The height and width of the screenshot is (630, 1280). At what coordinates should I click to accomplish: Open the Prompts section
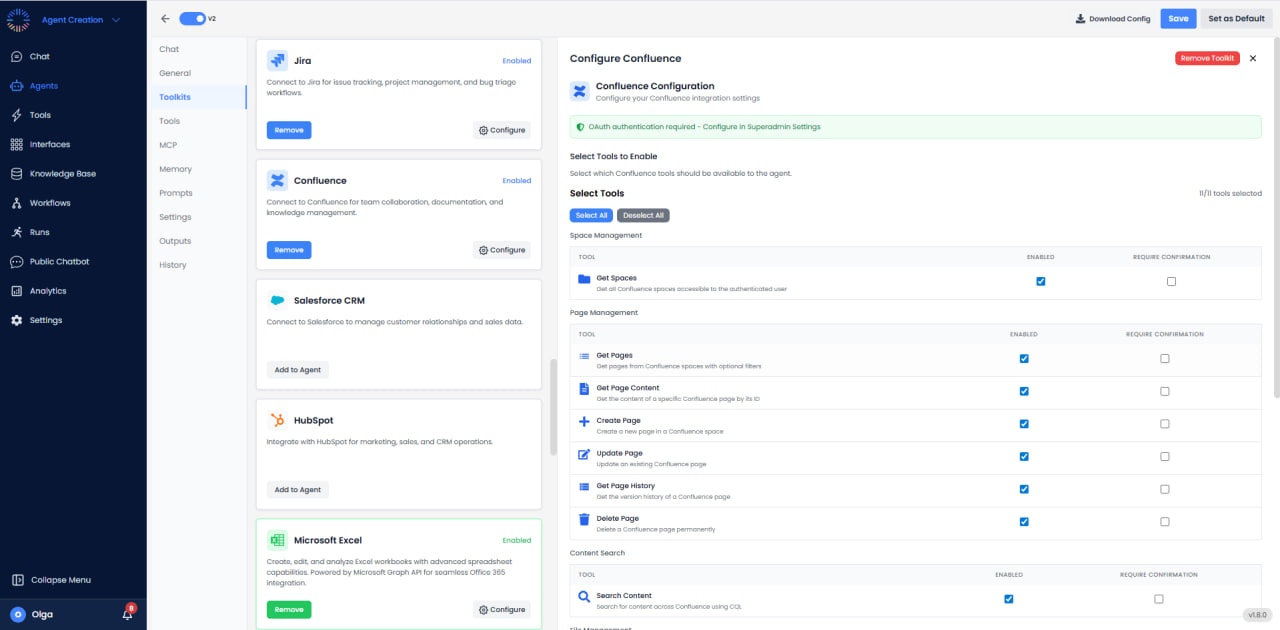pyautogui.click(x=174, y=192)
